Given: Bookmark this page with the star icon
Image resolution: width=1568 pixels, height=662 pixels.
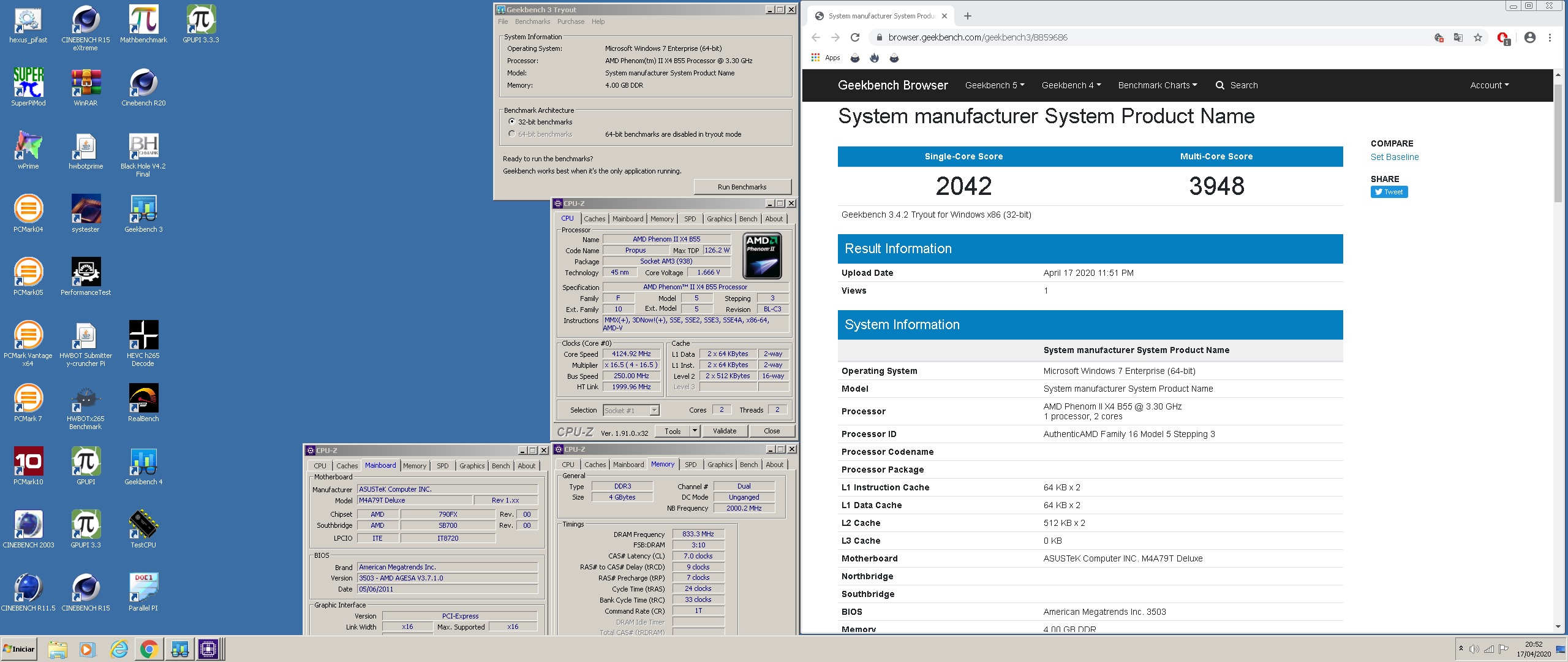Looking at the screenshot, I should pos(1478,37).
